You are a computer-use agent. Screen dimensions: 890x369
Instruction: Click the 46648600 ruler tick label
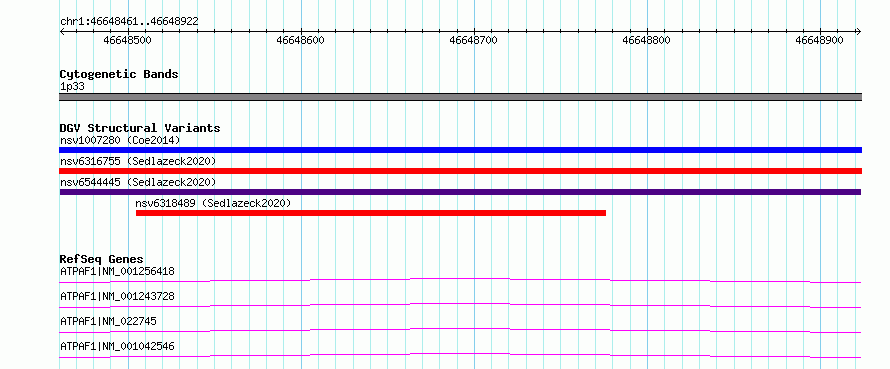coord(301,41)
